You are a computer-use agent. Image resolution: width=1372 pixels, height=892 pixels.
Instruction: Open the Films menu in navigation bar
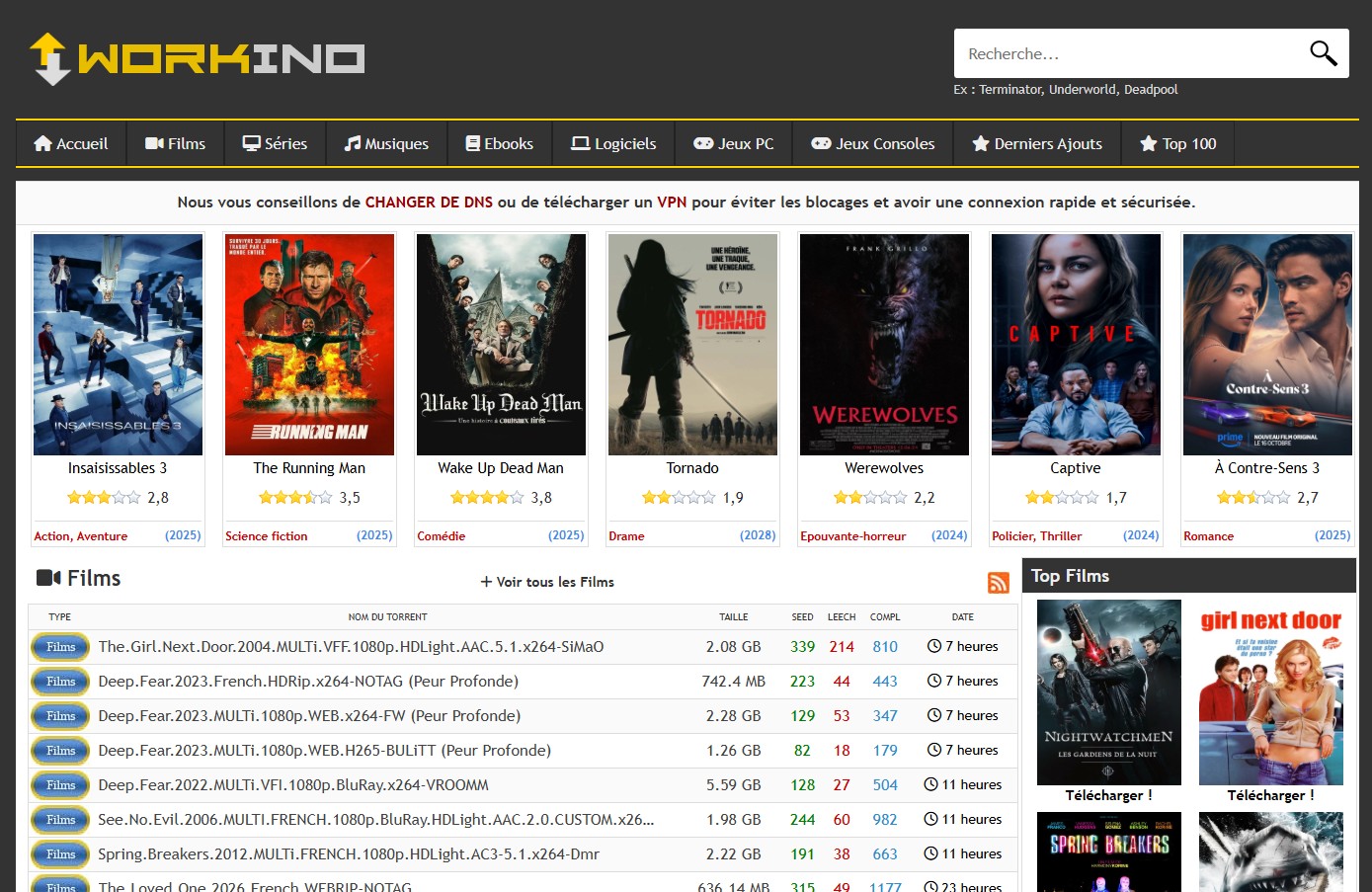pyautogui.click(x=175, y=143)
